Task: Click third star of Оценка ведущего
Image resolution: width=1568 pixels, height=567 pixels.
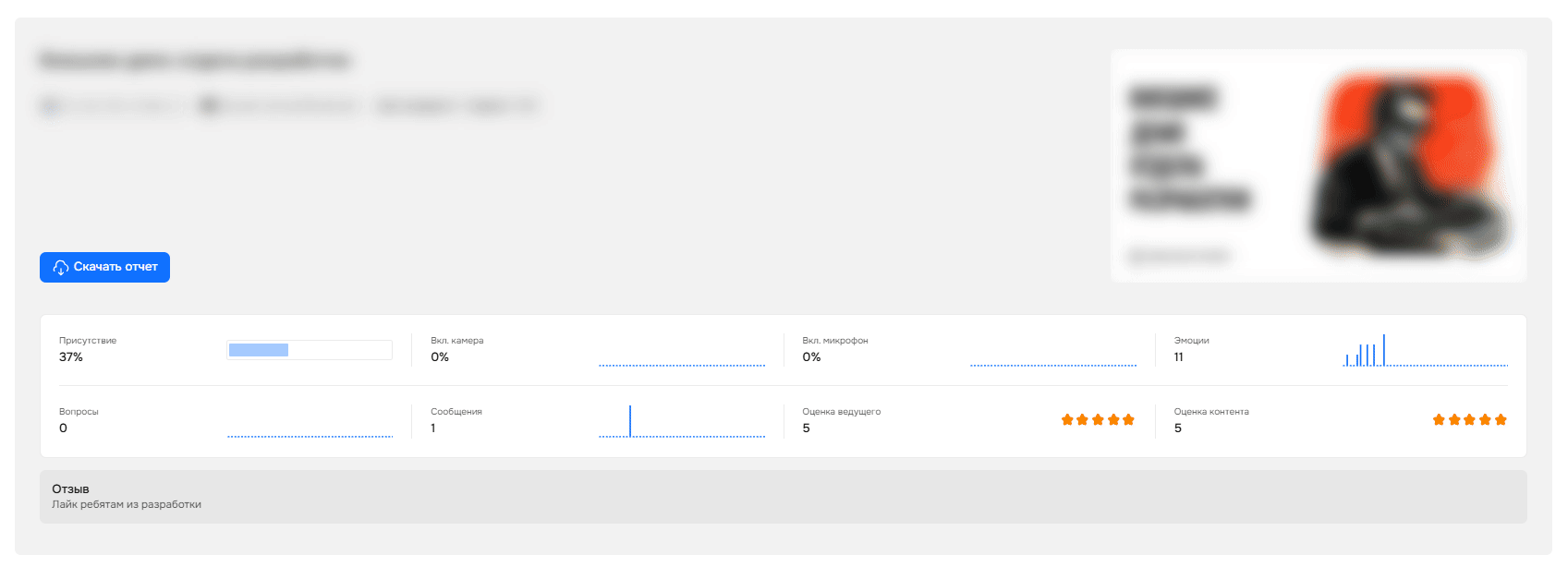Action: 1098,420
